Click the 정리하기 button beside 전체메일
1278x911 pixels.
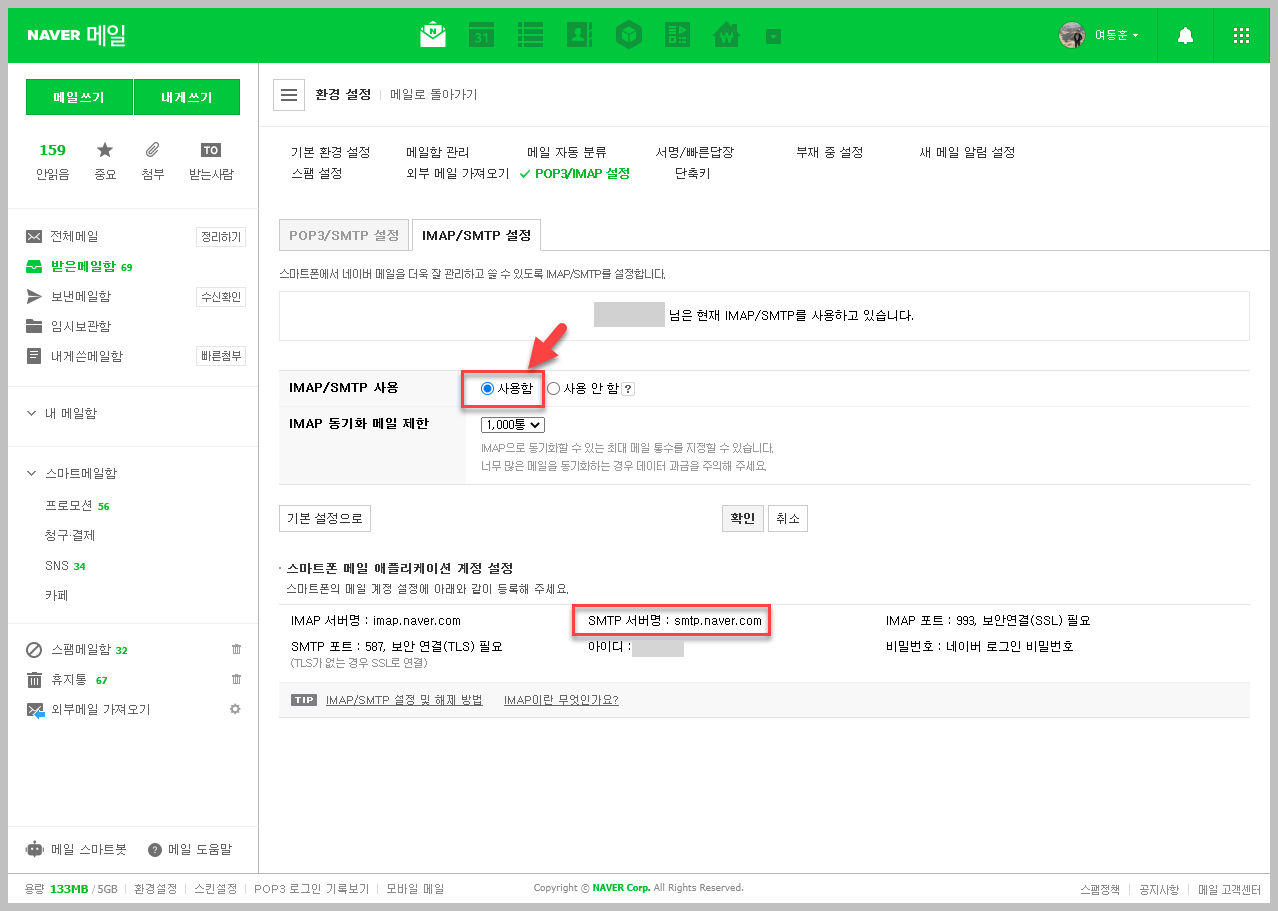tap(221, 237)
